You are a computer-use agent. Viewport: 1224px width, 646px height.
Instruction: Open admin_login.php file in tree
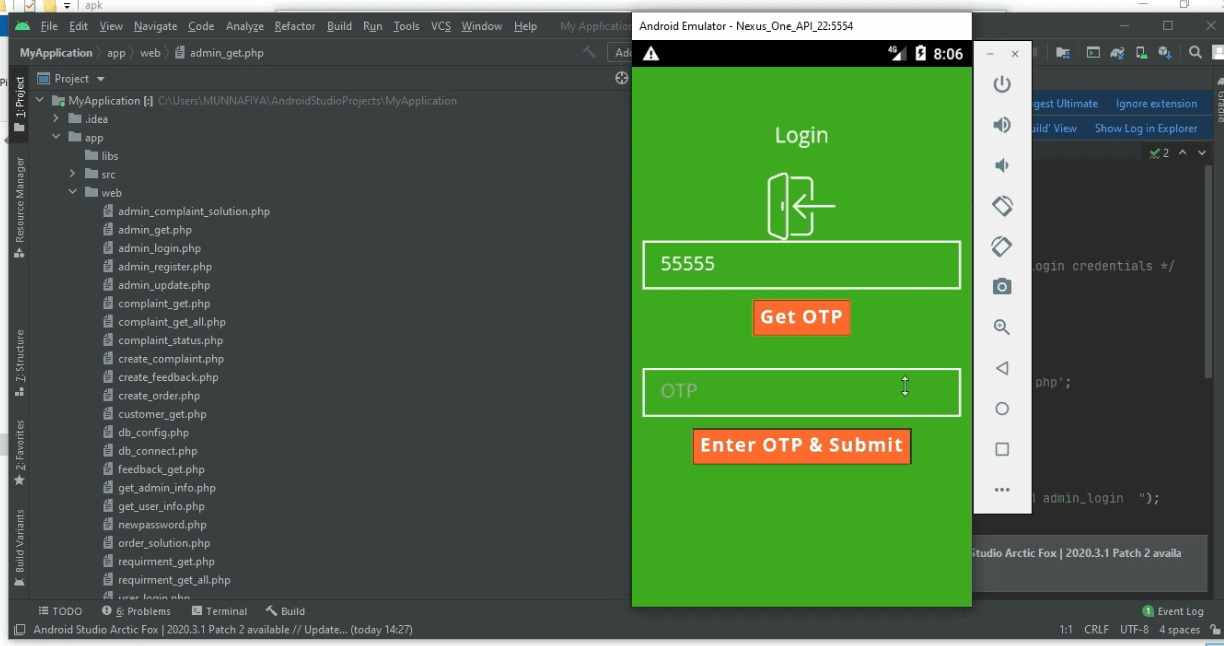click(x=159, y=248)
